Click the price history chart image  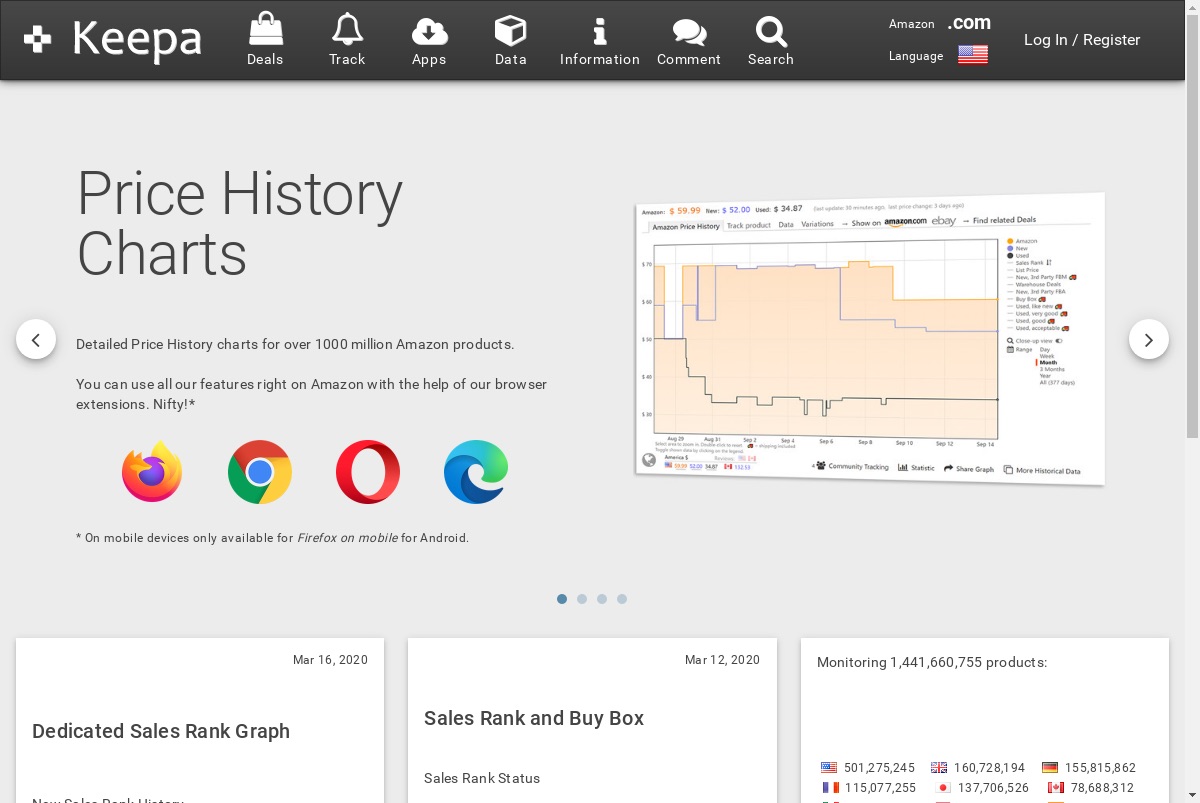tap(870, 339)
